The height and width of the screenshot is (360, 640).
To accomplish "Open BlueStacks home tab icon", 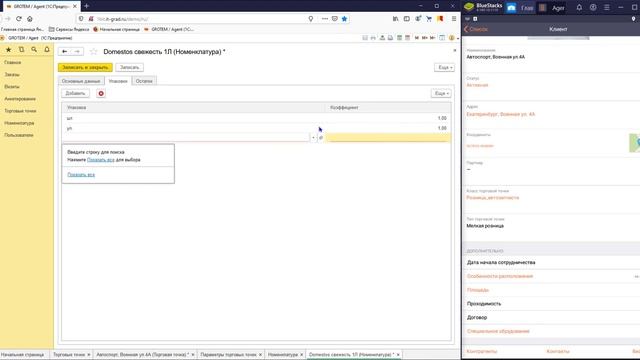I will click(x=511, y=8).
